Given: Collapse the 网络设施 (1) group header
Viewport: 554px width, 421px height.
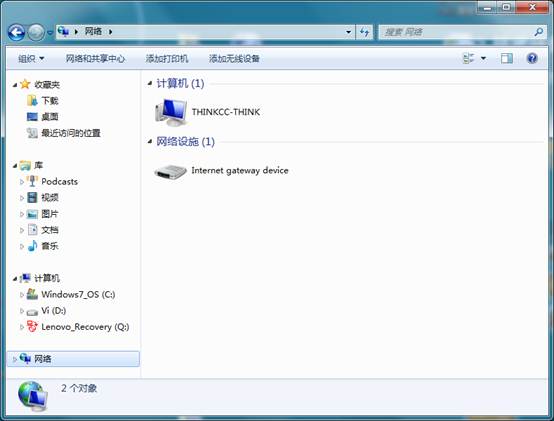Looking at the screenshot, I should (150, 142).
